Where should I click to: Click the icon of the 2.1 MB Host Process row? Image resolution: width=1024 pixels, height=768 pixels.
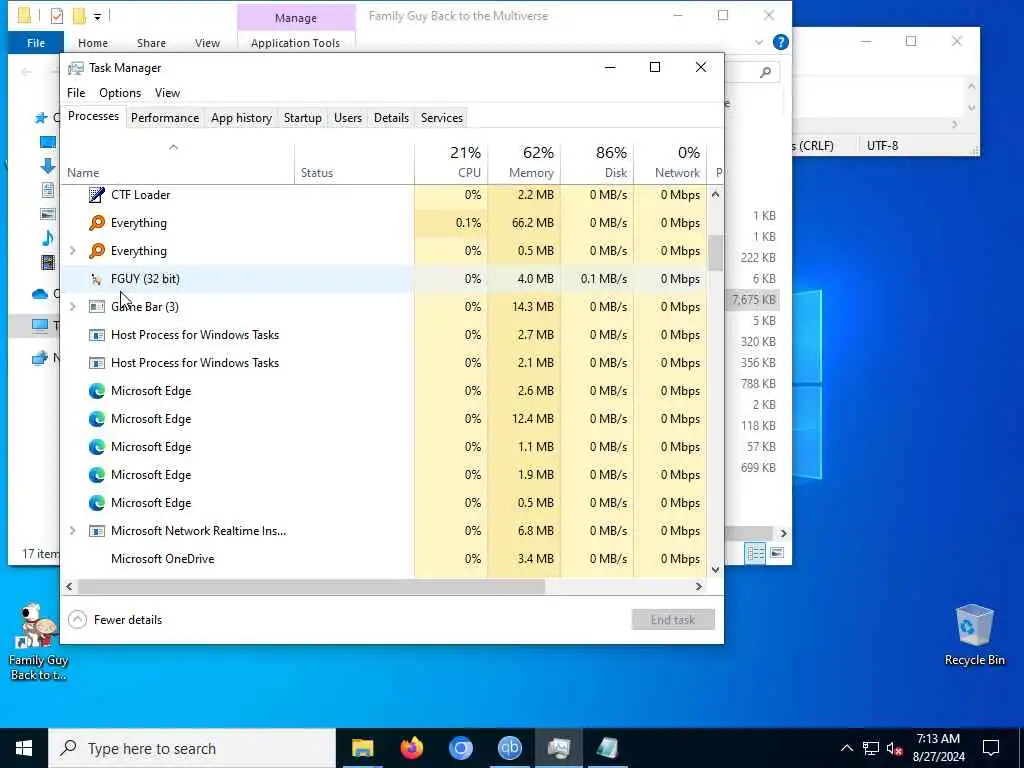click(97, 362)
